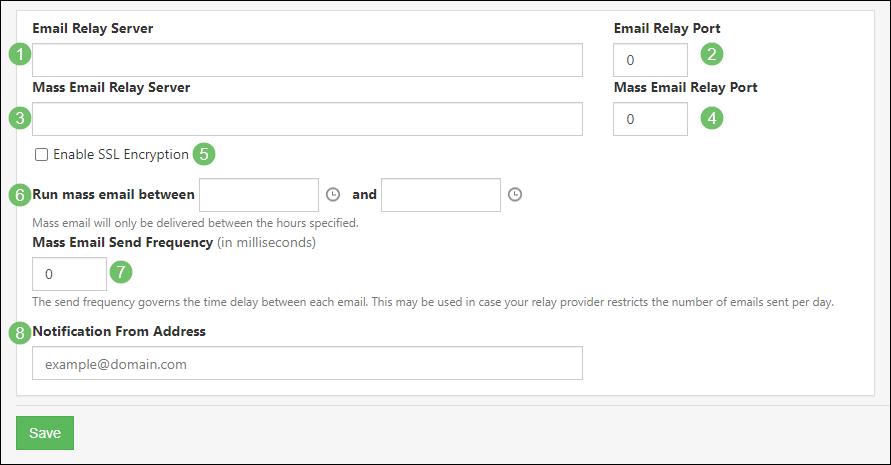Focus the Mass Email Send Frequency field
This screenshot has width=891, height=465.
pos(69,273)
